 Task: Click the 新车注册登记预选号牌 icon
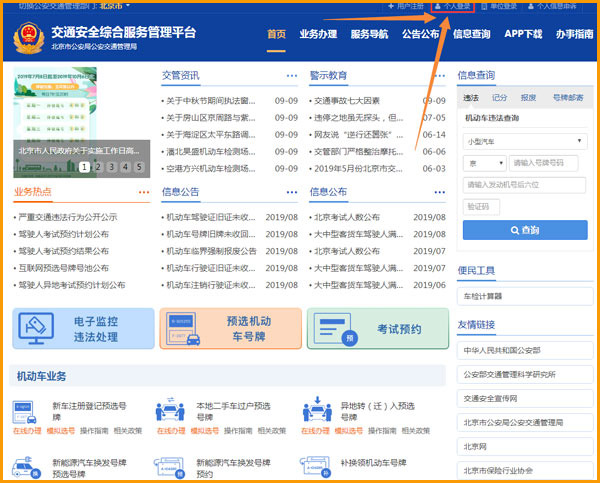25,412
